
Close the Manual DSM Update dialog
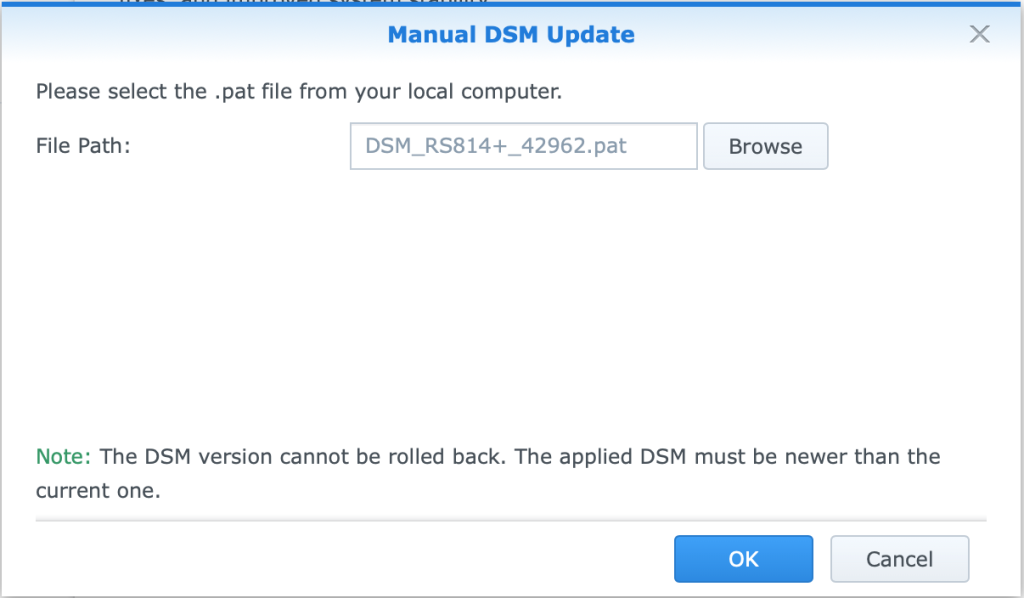tap(979, 34)
